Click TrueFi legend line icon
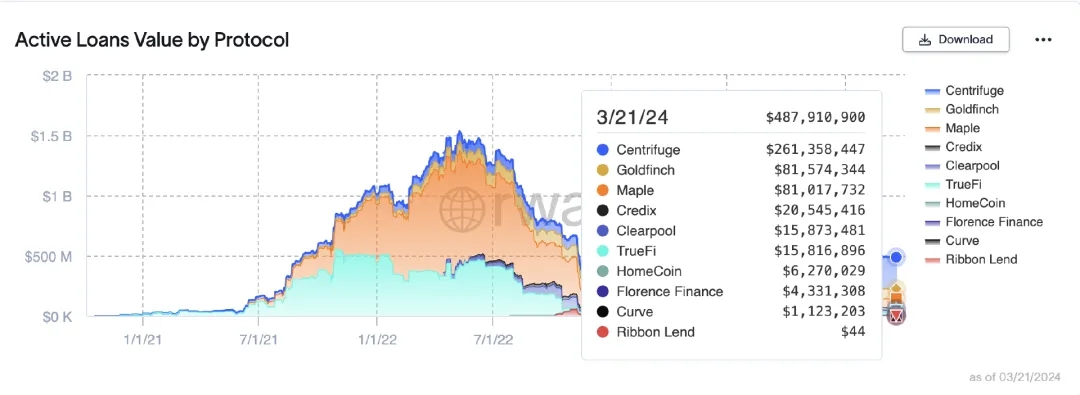1080x395 pixels. 933,185
